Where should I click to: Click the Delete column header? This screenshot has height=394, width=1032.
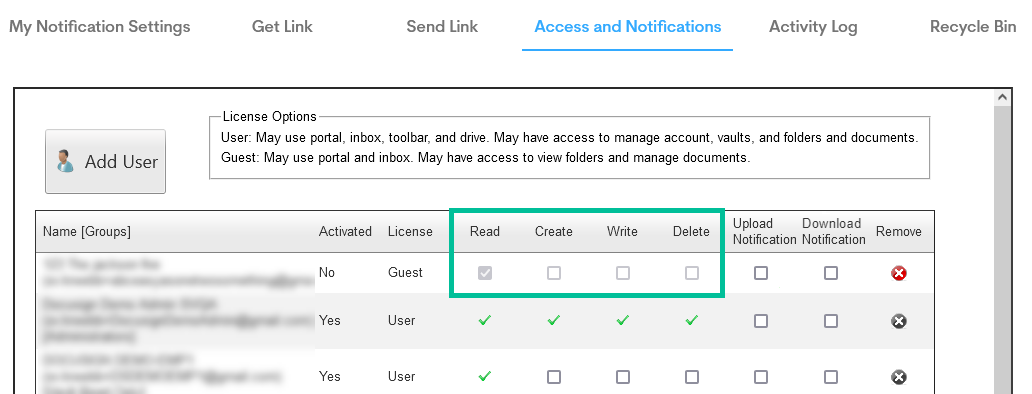[x=691, y=232]
